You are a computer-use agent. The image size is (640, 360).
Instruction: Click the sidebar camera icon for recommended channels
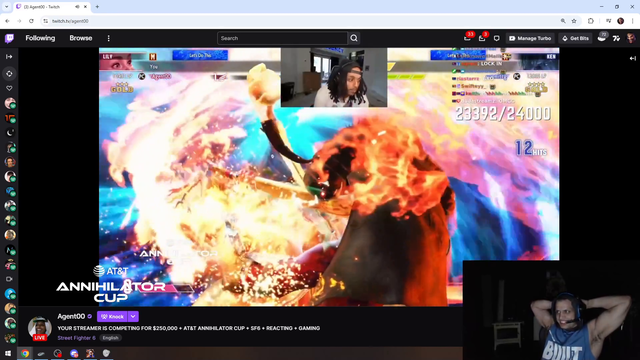point(9,279)
